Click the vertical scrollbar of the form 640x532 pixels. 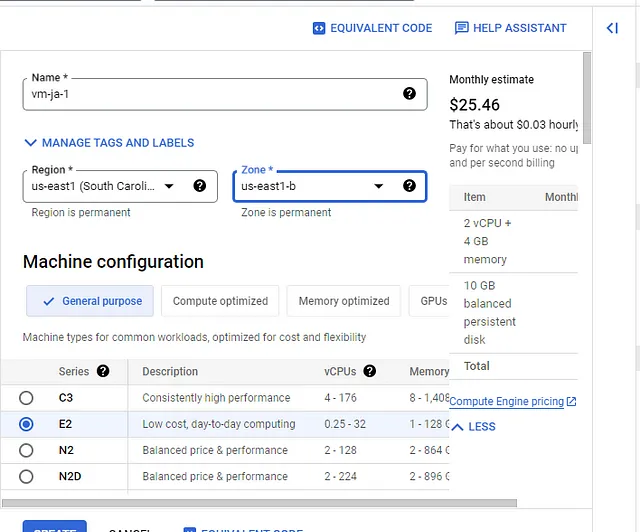587,98
